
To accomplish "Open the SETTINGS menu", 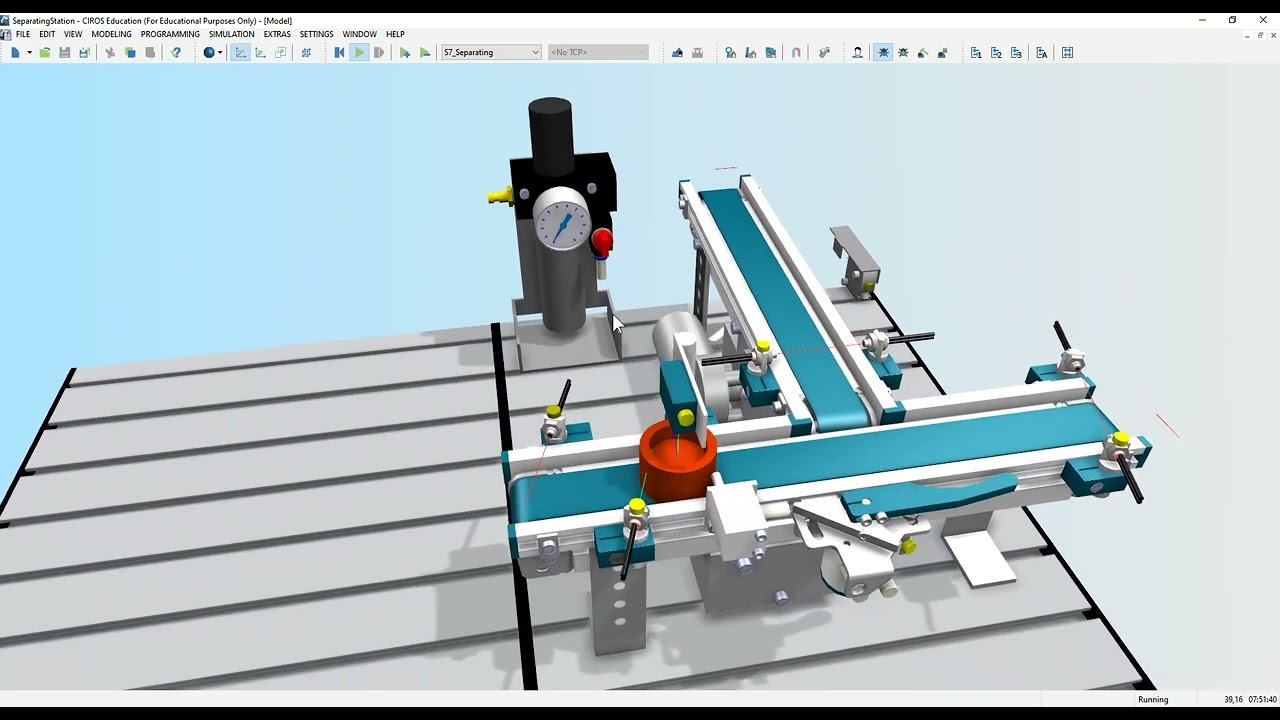I will tap(316, 34).
